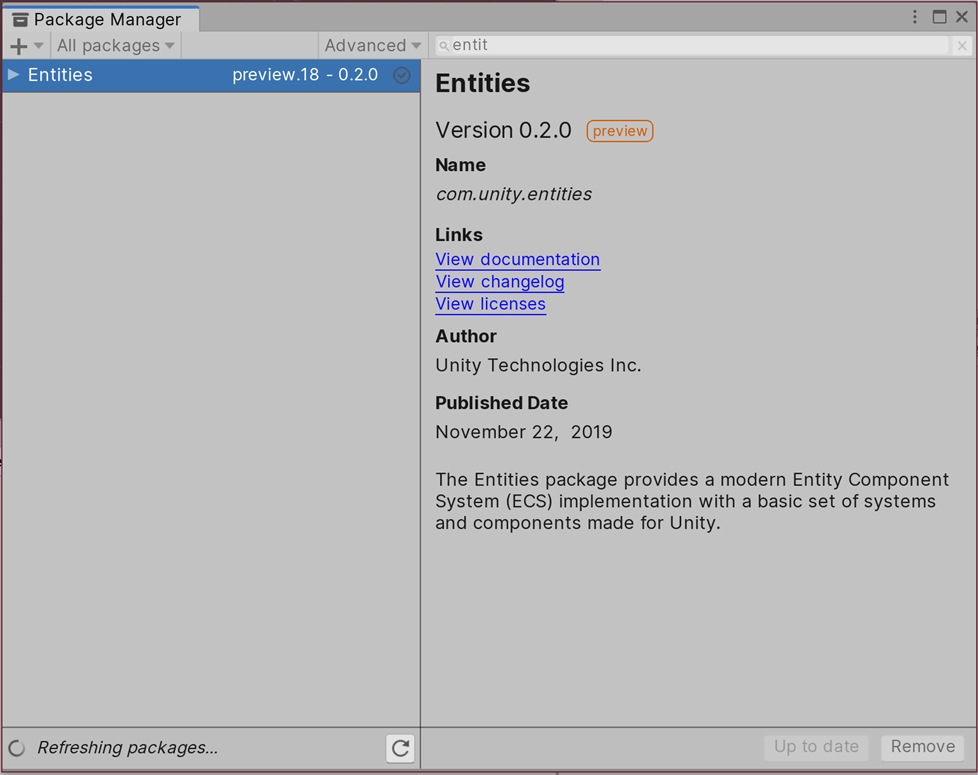Open the All packages filter dropdown

(115, 46)
